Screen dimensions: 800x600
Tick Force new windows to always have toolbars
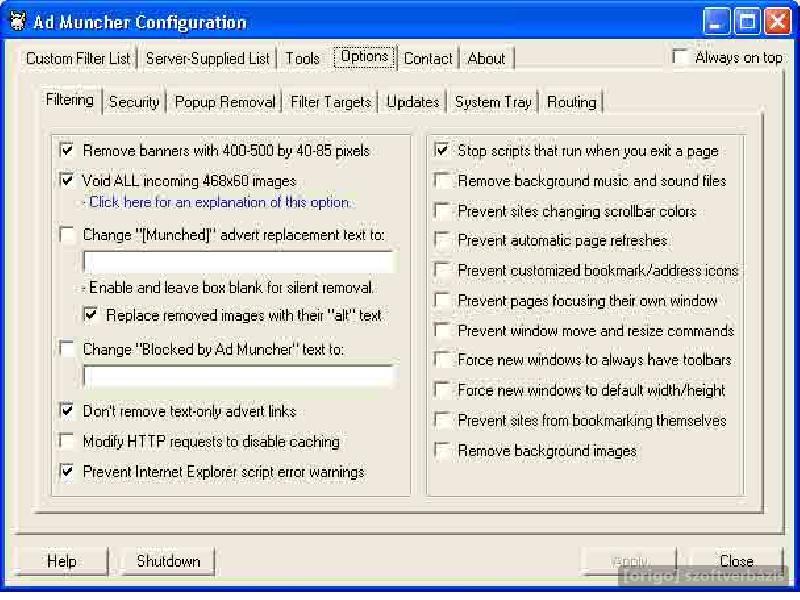(442, 360)
